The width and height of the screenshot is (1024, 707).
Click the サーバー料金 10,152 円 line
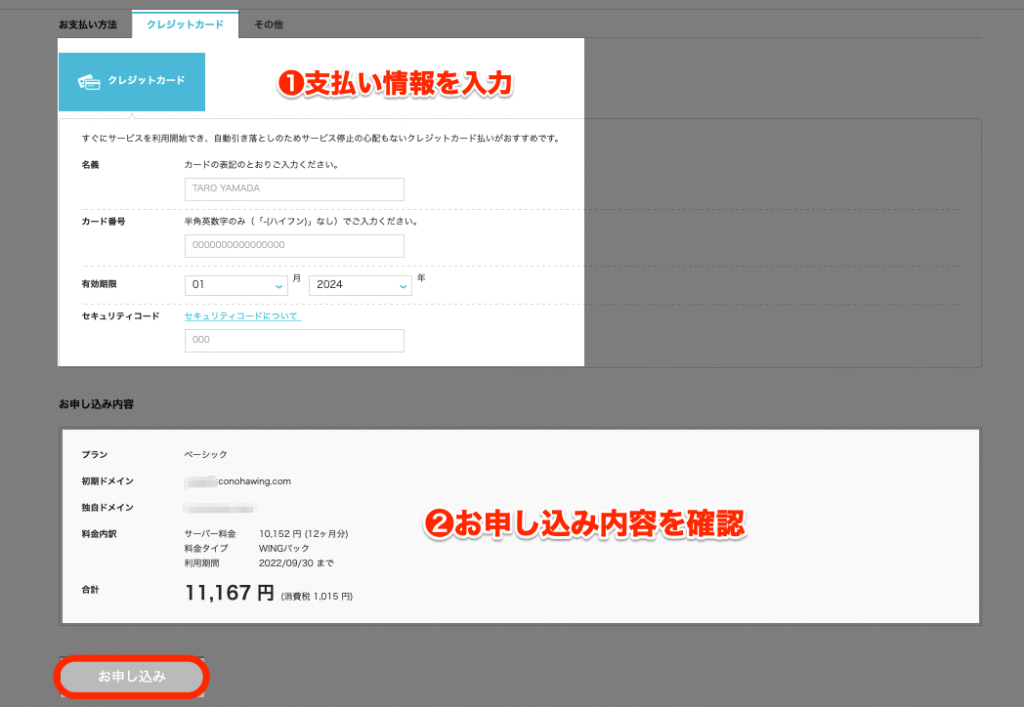[266, 534]
